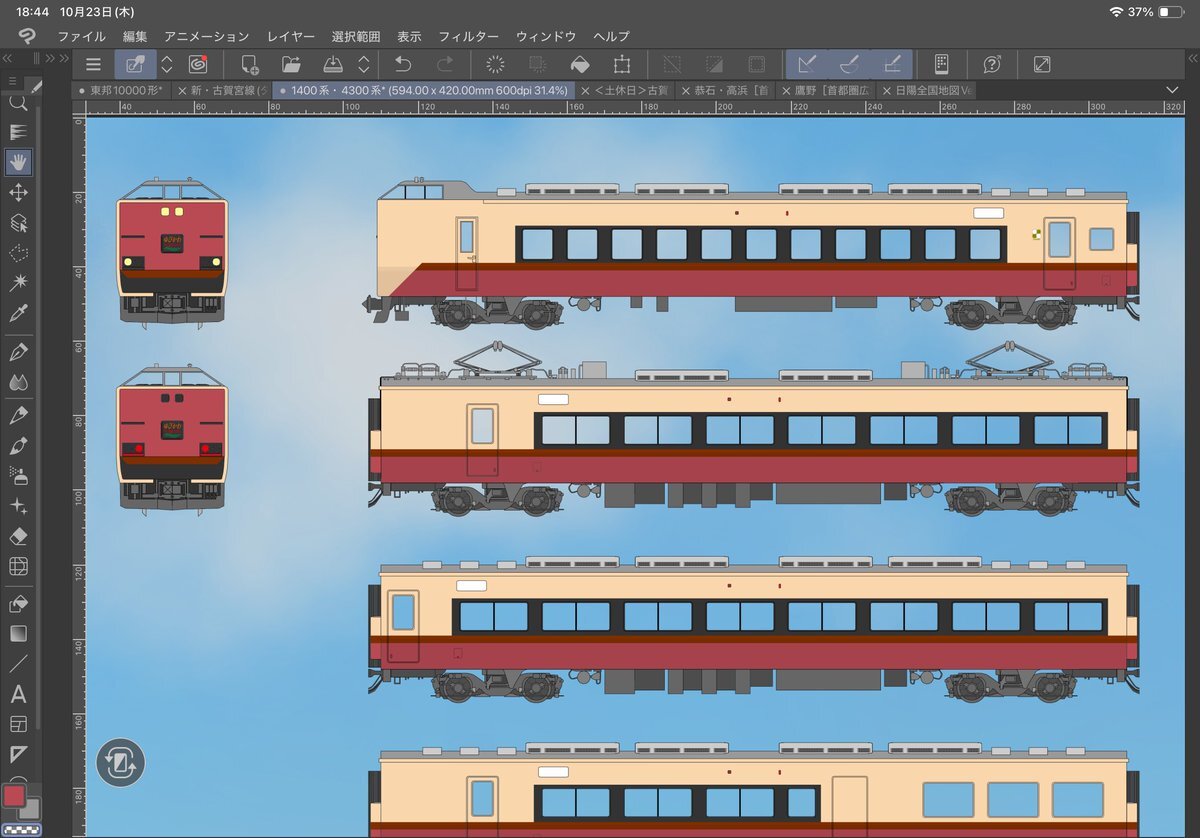The image size is (1200, 838).
Task: Expand the left palette dock double arrow
Action: 62,59
